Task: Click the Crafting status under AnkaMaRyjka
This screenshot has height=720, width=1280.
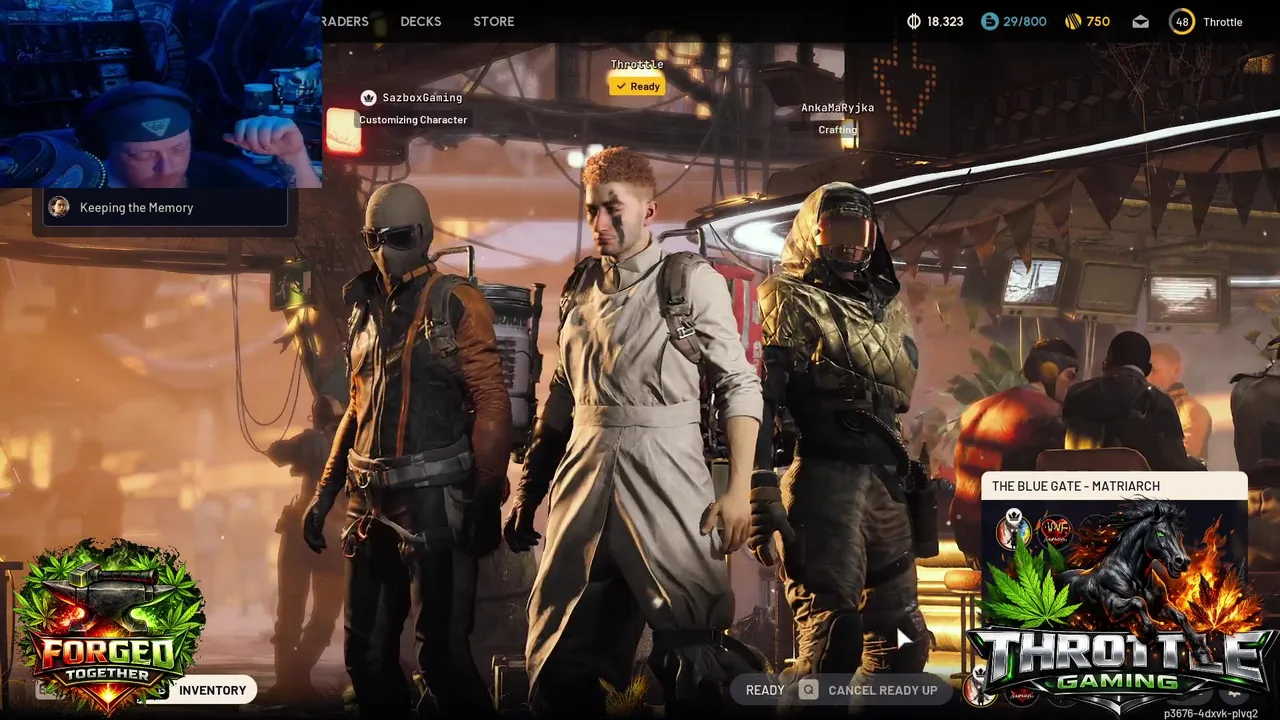Action: click(x=837, y=130)
